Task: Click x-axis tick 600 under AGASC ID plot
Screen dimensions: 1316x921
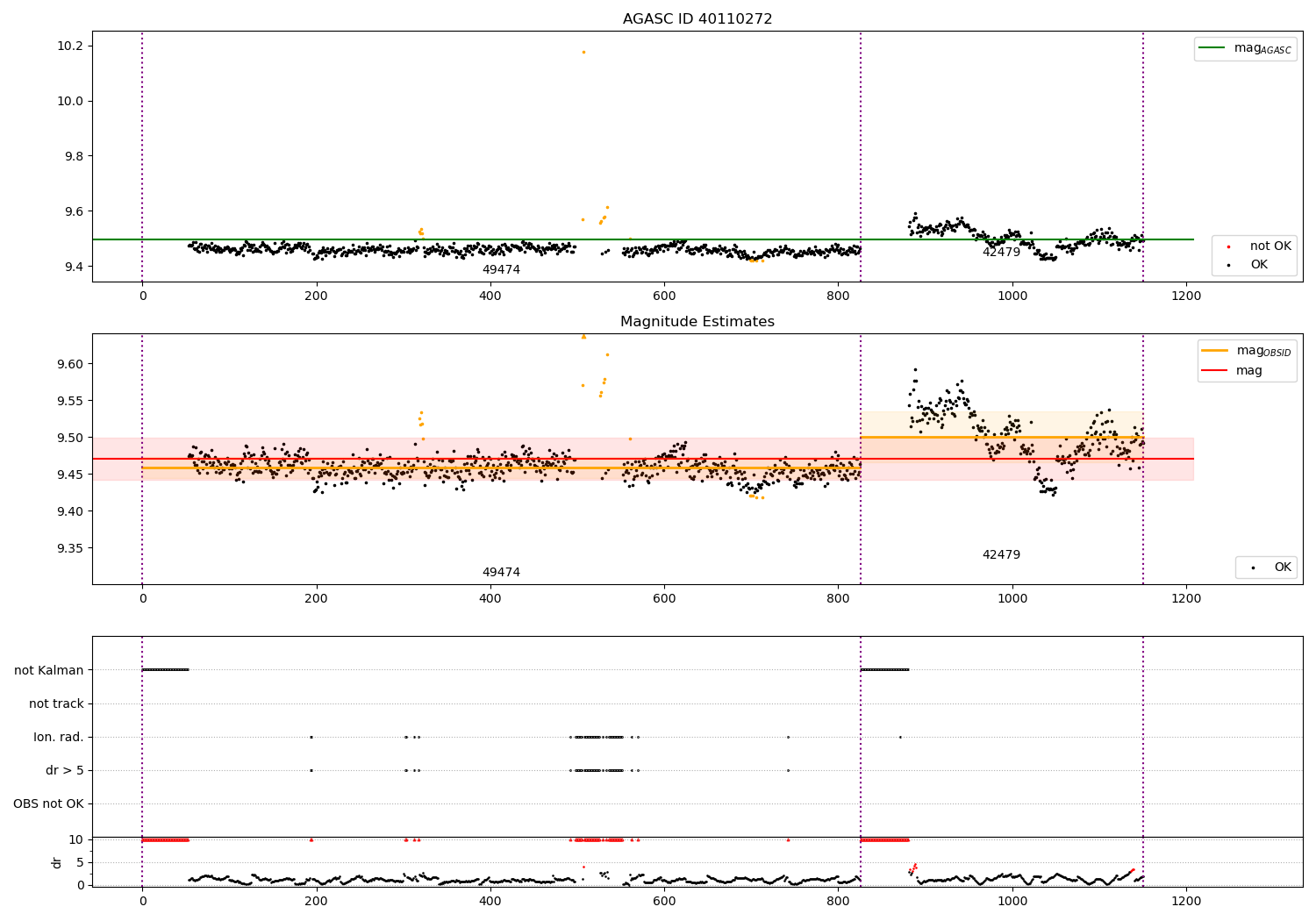Action: pyautogui.click(x=664, y=296)
